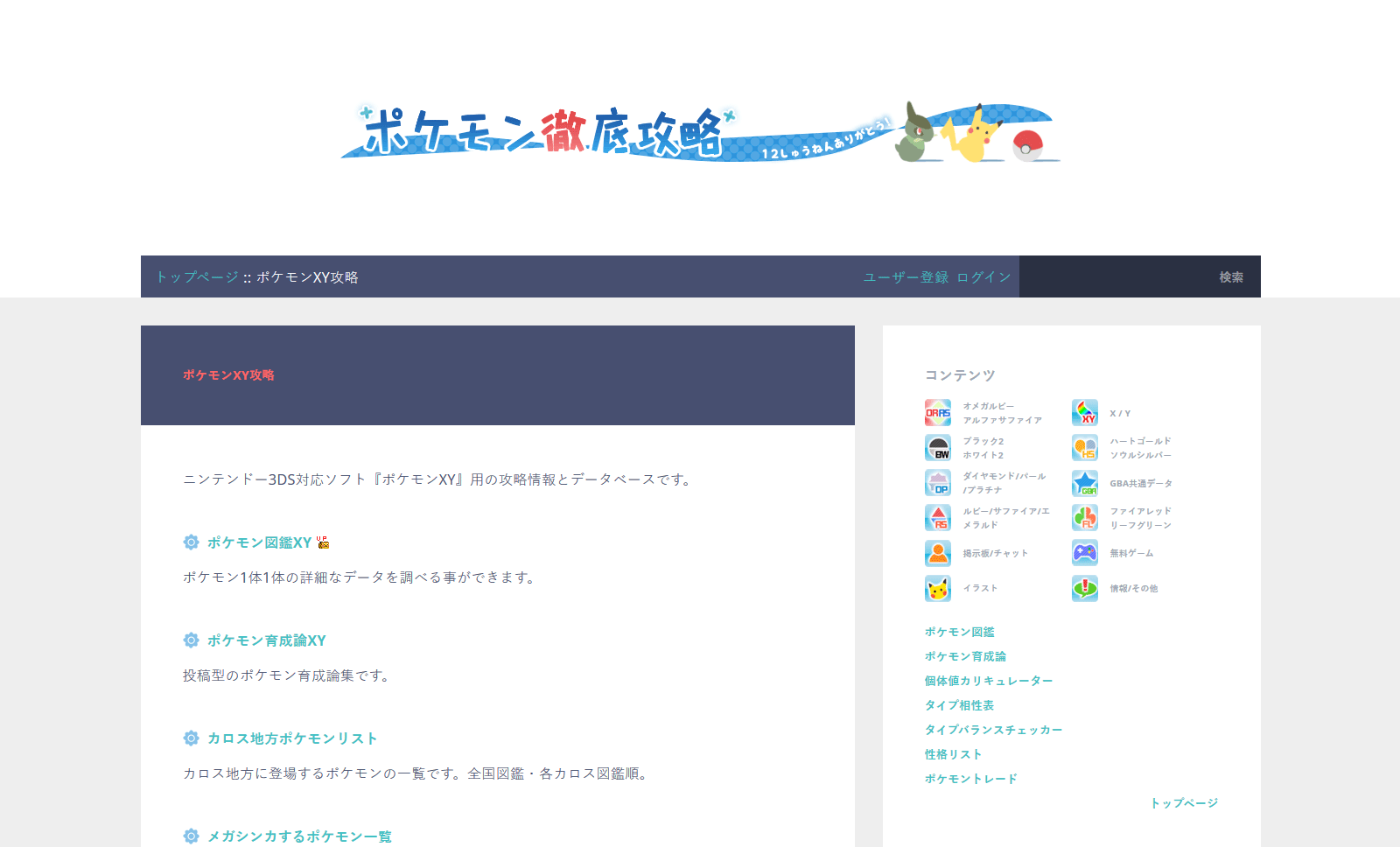Open the 情報/その他 text link
The width and height of the screenshot is (1400, 847).
(x=1134, y=588)
